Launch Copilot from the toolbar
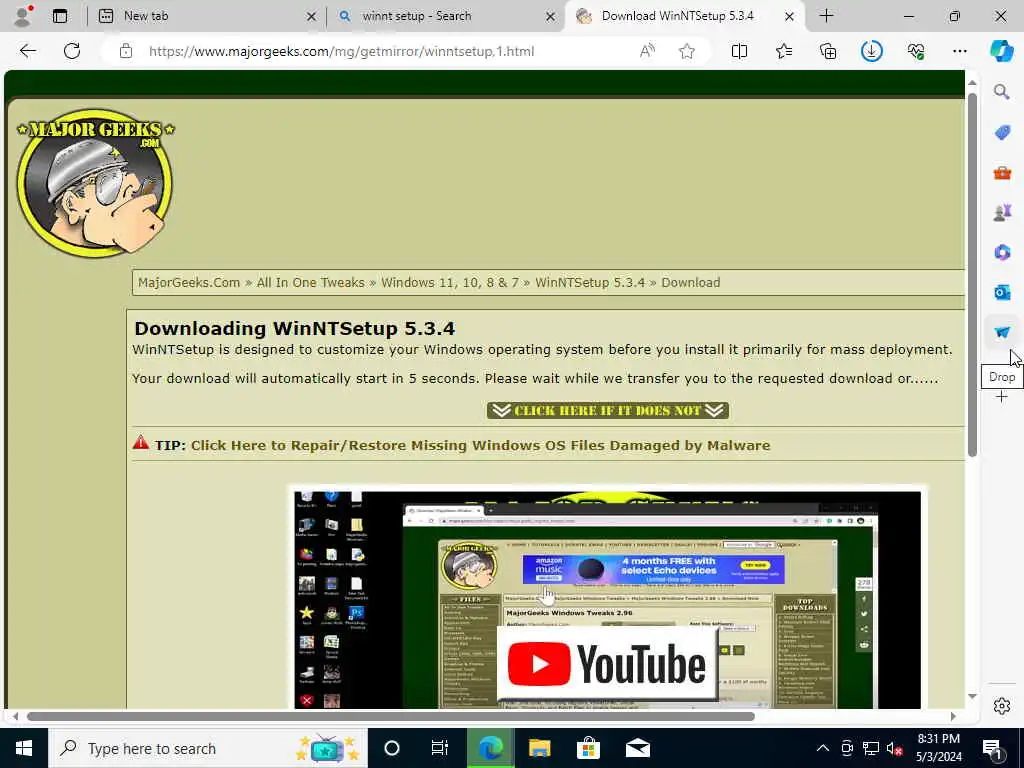The image size is (1024, 768). click(x=1002, y=51)
